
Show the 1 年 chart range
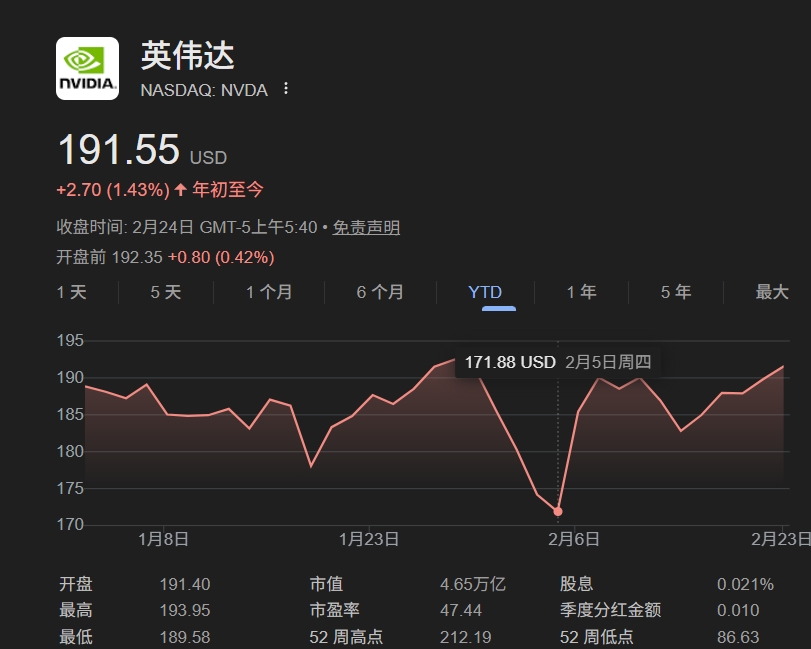[x=581, y=292]
